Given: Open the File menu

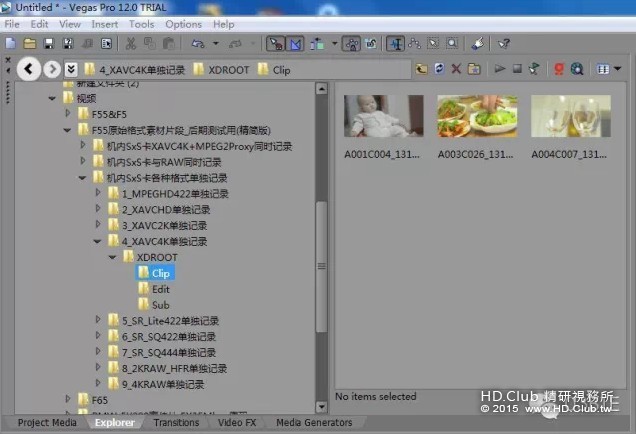Looking at the screenshot, I should pos(12,24).
